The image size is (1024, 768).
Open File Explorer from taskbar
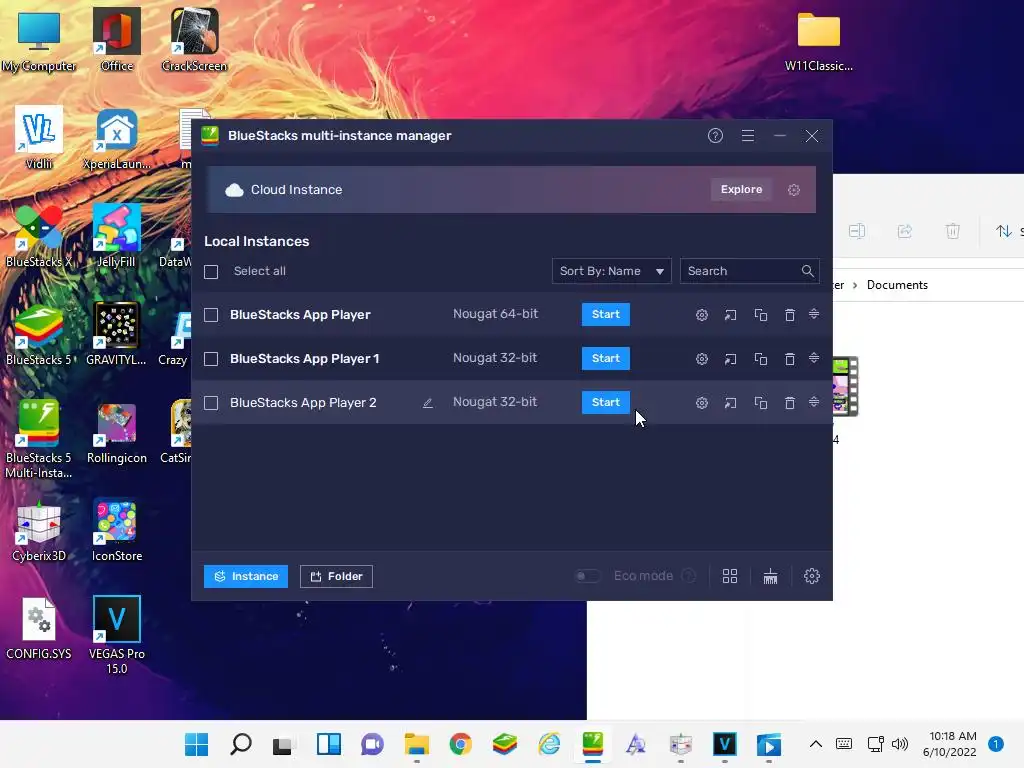point(416,744)
